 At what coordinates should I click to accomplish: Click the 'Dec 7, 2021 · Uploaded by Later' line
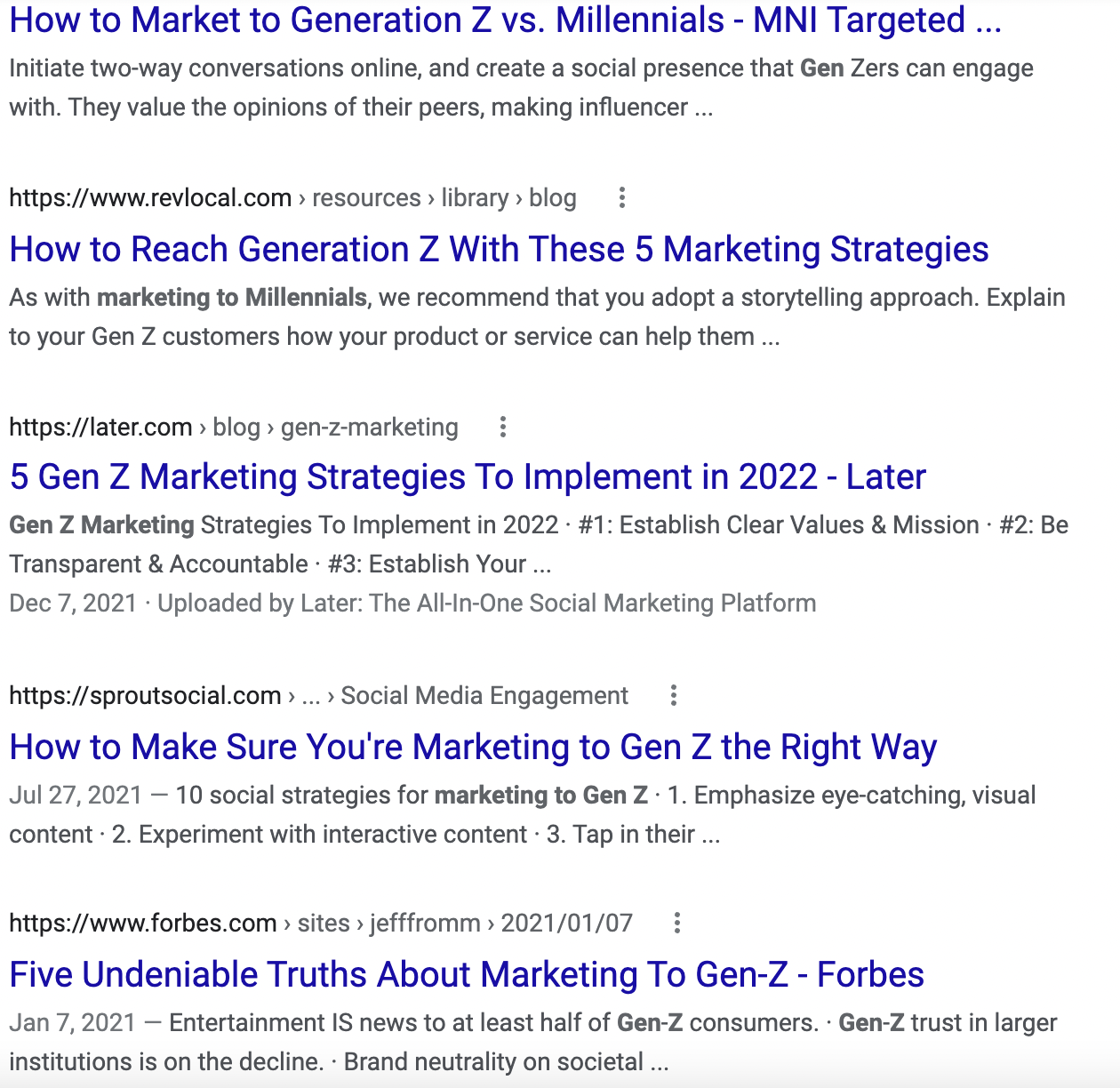pyautogui.click(x=412, y=604)
